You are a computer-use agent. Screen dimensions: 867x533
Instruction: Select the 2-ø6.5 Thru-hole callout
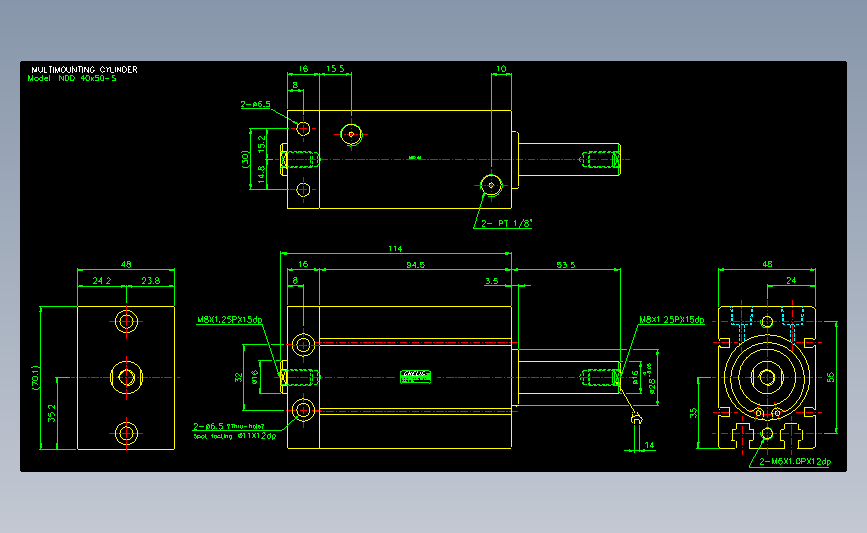click(228, 426)
